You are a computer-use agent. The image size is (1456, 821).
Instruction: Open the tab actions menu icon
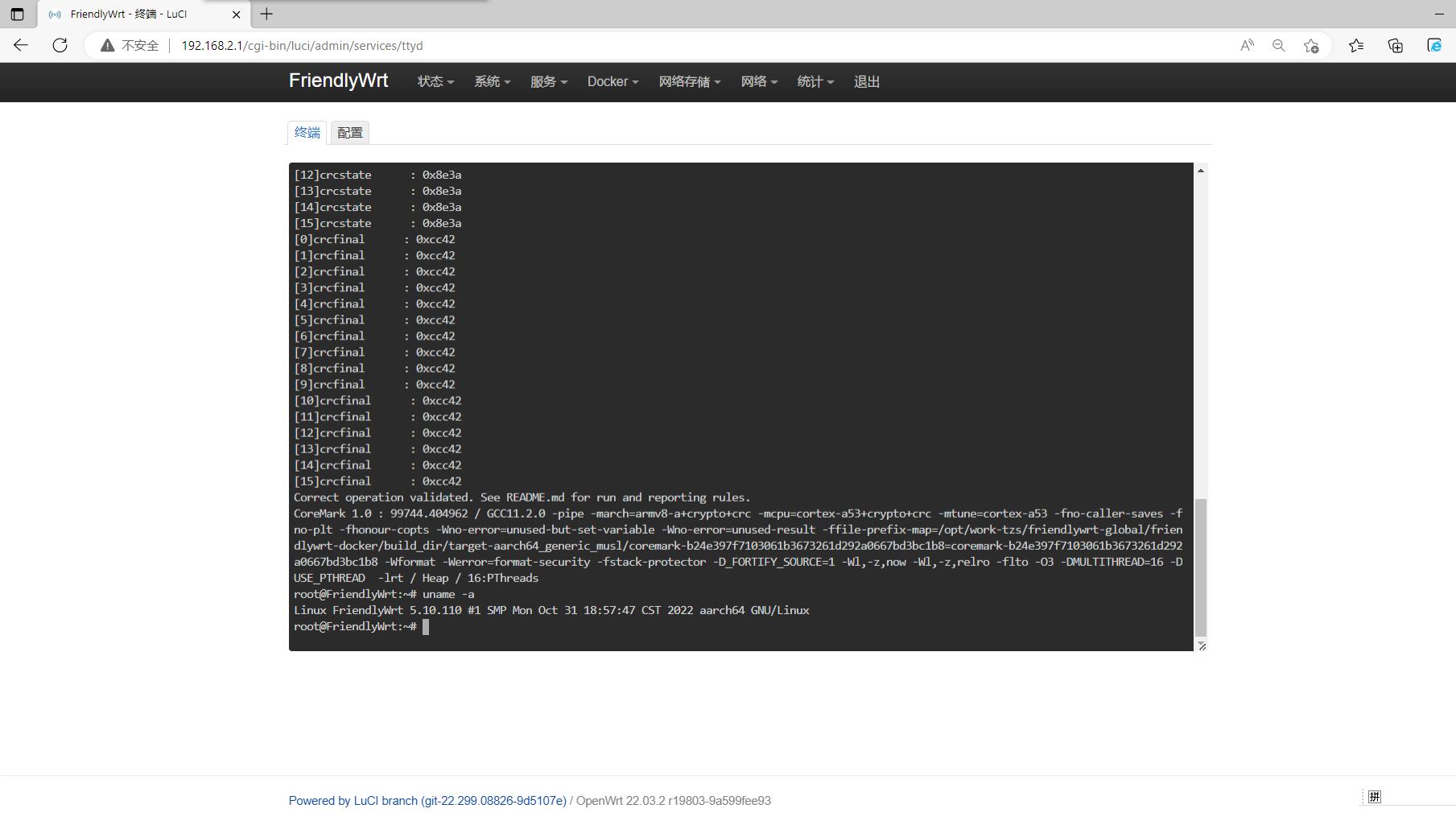17,14
